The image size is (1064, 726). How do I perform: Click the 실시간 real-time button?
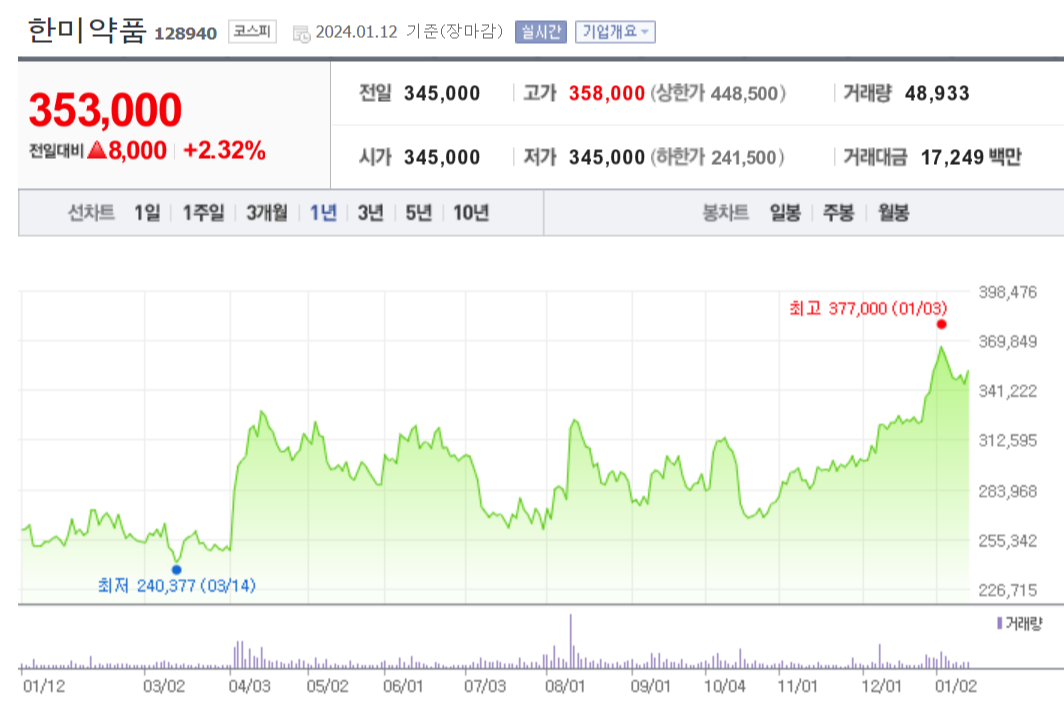[541, 32]
